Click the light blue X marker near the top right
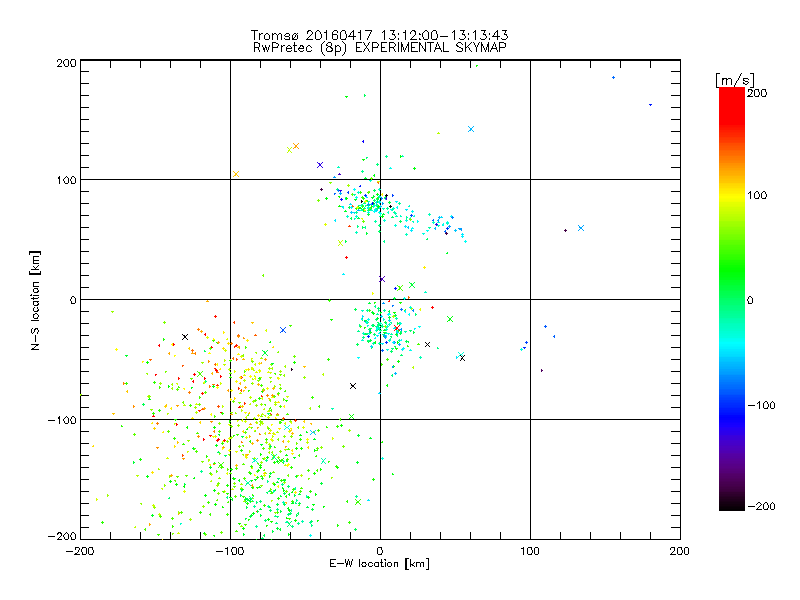800x600 pixels. (x=471, y=129)
